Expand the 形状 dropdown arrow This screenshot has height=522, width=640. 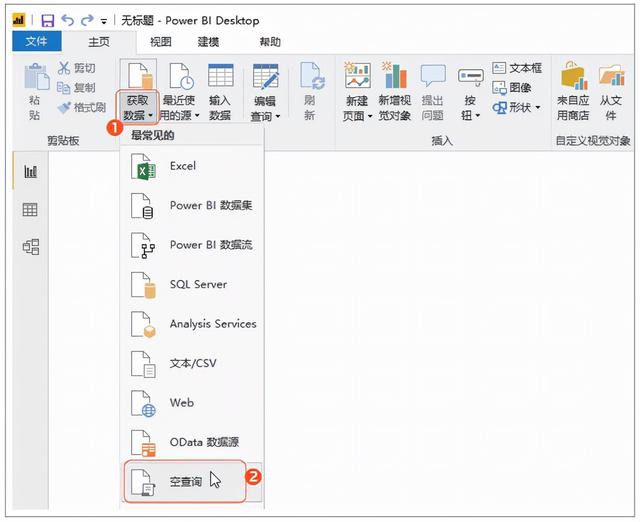538,108
